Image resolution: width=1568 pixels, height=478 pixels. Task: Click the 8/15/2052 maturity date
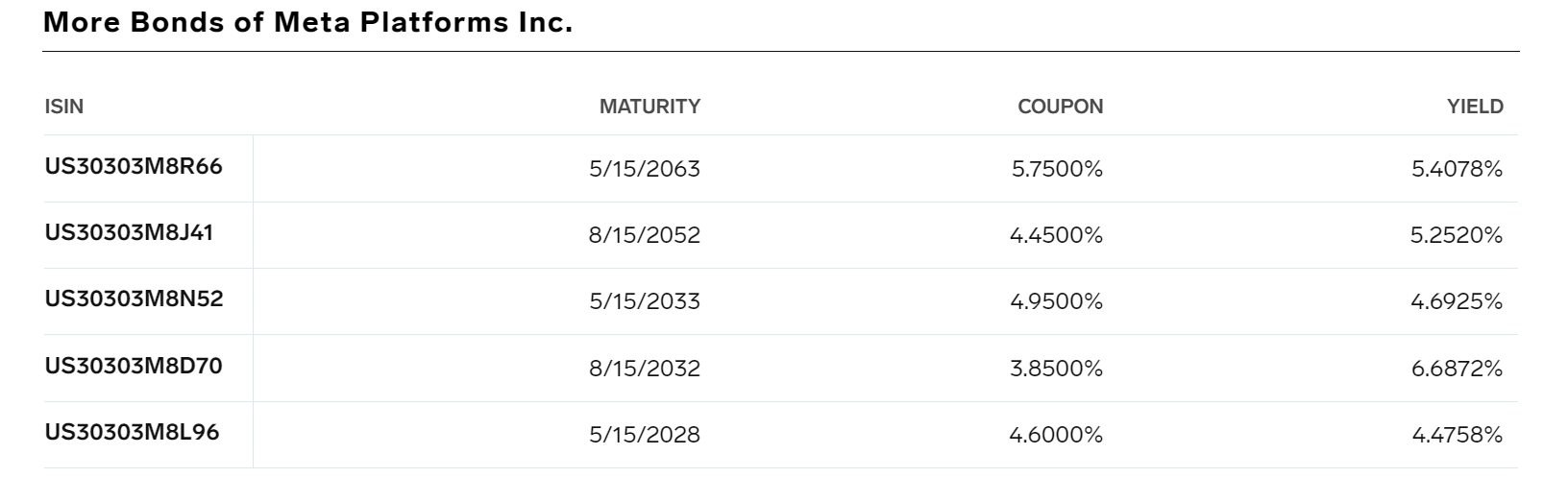[x=644, y=235]
